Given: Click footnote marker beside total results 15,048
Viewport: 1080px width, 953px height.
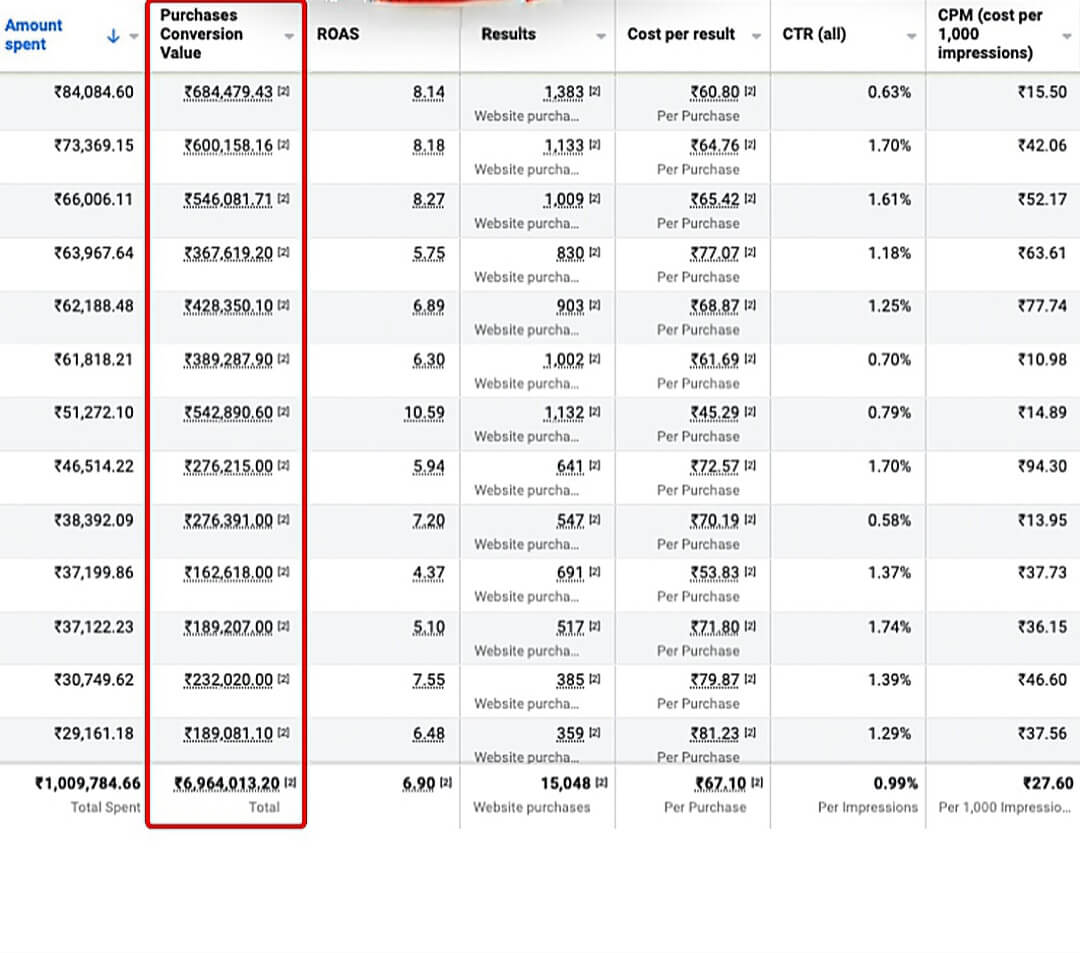Looking at the screenshot, I should tap(601, 783).
